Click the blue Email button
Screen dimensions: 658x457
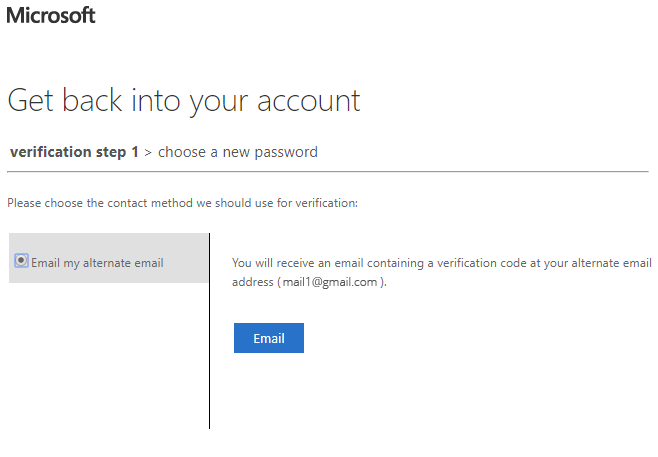click(x=269, y=338)
